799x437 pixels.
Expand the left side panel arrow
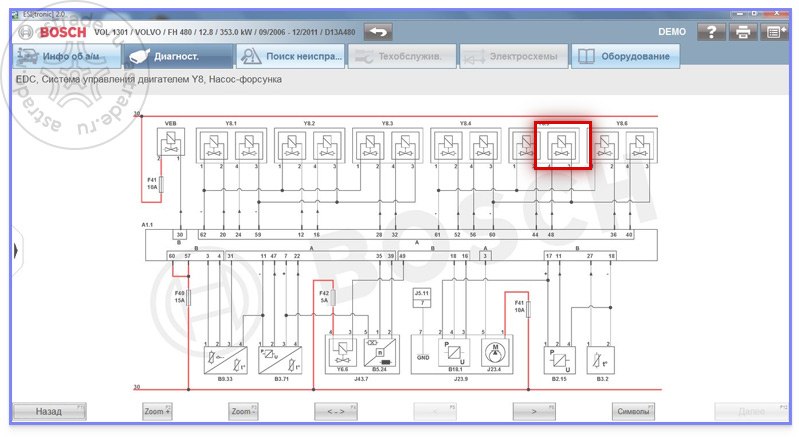tap(16, 251)
